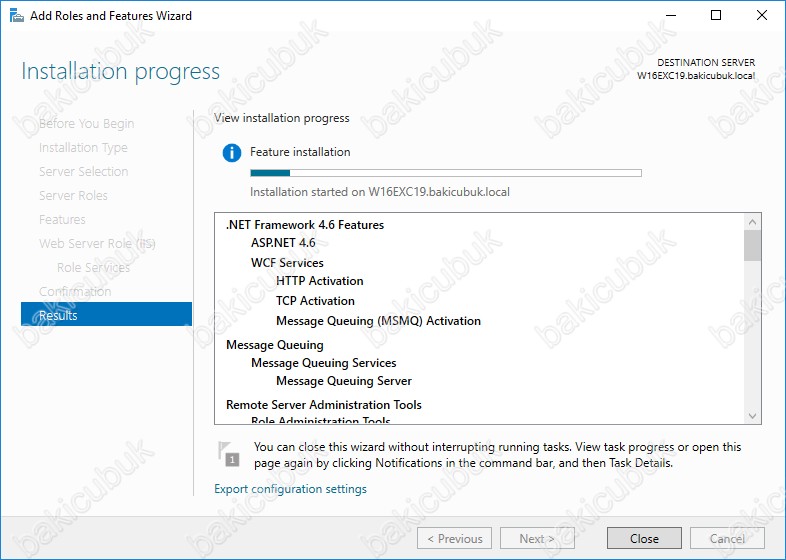Click the 'Message Queuing Services' entry

pyautogui.click(x=324, y=363)
